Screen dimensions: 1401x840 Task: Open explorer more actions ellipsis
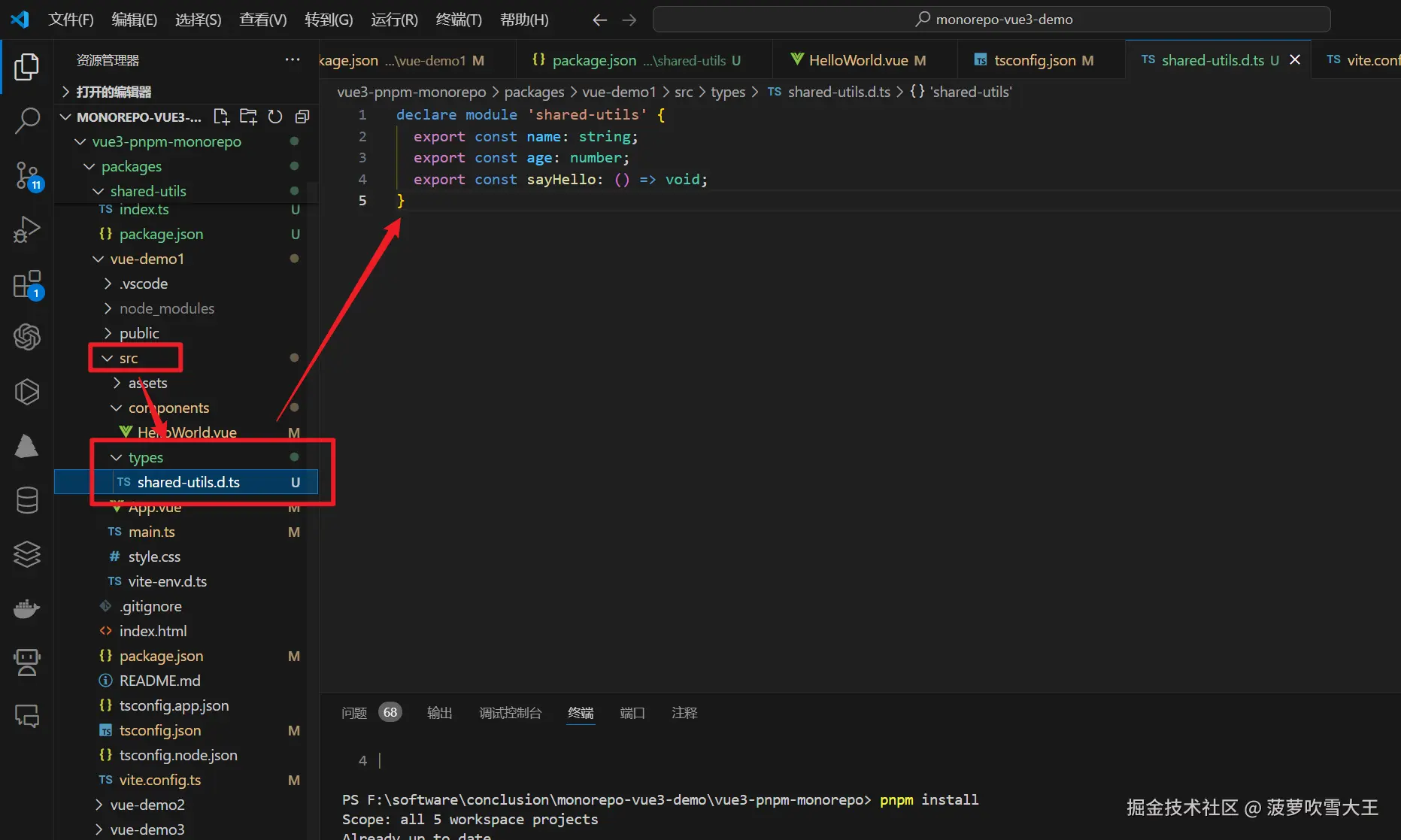click(x=293, y=60)
